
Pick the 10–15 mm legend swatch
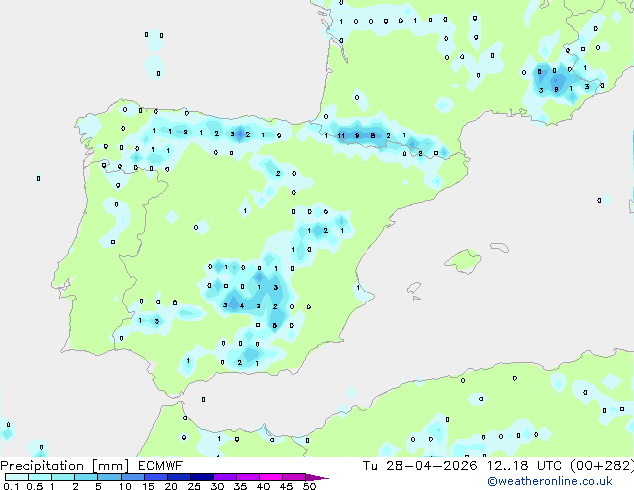(x=132, y=477)
